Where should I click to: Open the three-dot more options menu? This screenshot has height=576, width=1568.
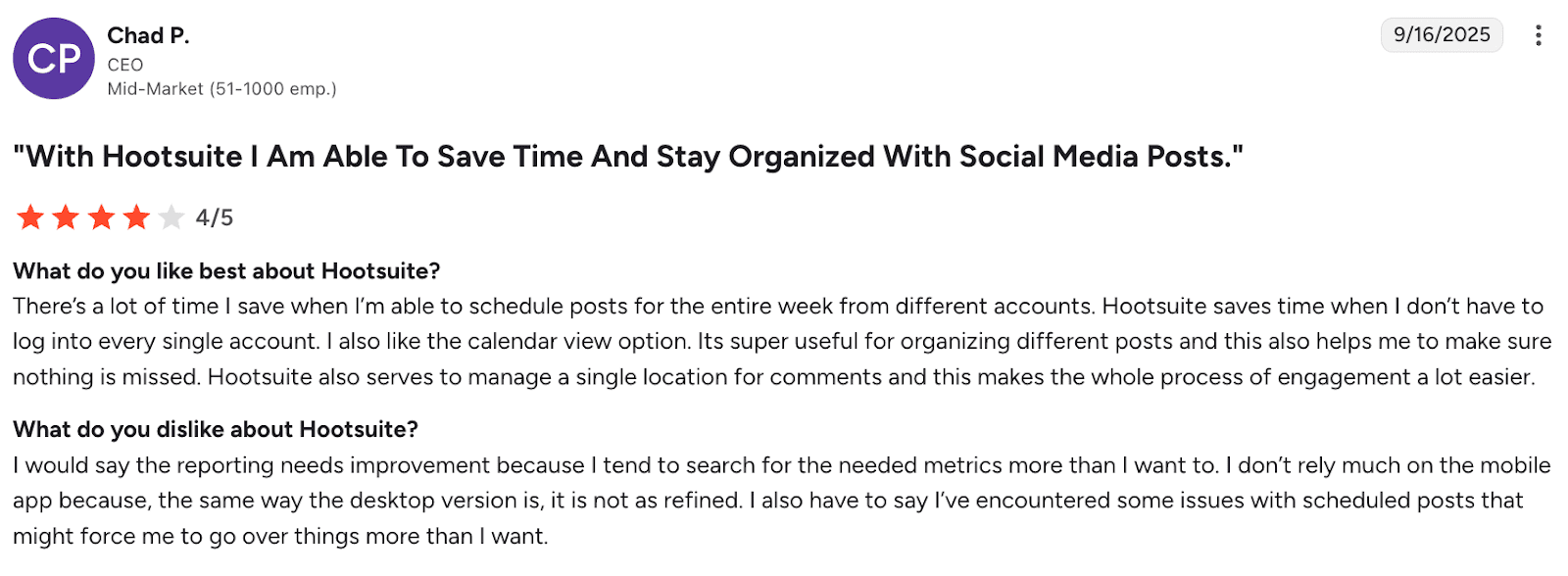point(1538,35)
